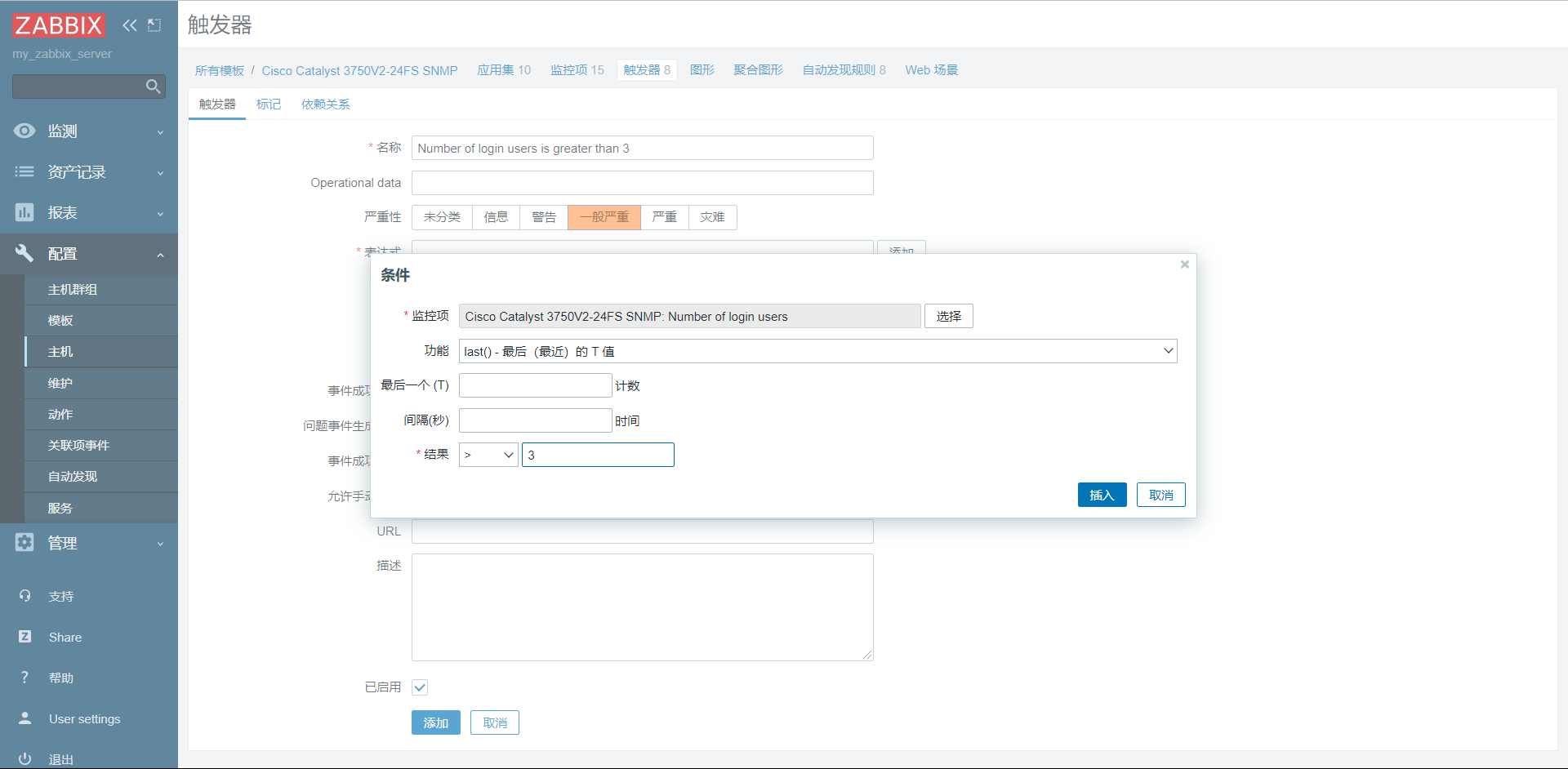
Task: Close the 条件 dialog
Action: pyautogui.click(x=1184, y=264)
